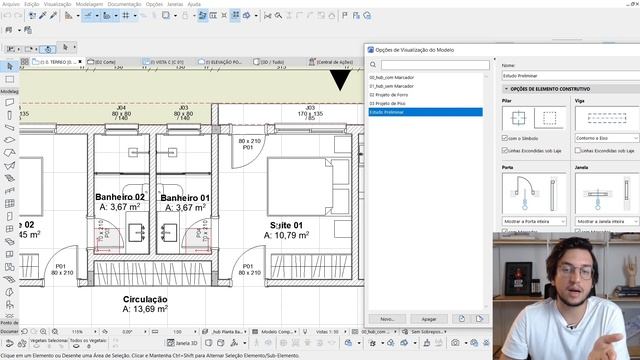Open the 'Sem Sobrepos...' overrides dropdown
640x360 pixels.
(x=424, y=332)
